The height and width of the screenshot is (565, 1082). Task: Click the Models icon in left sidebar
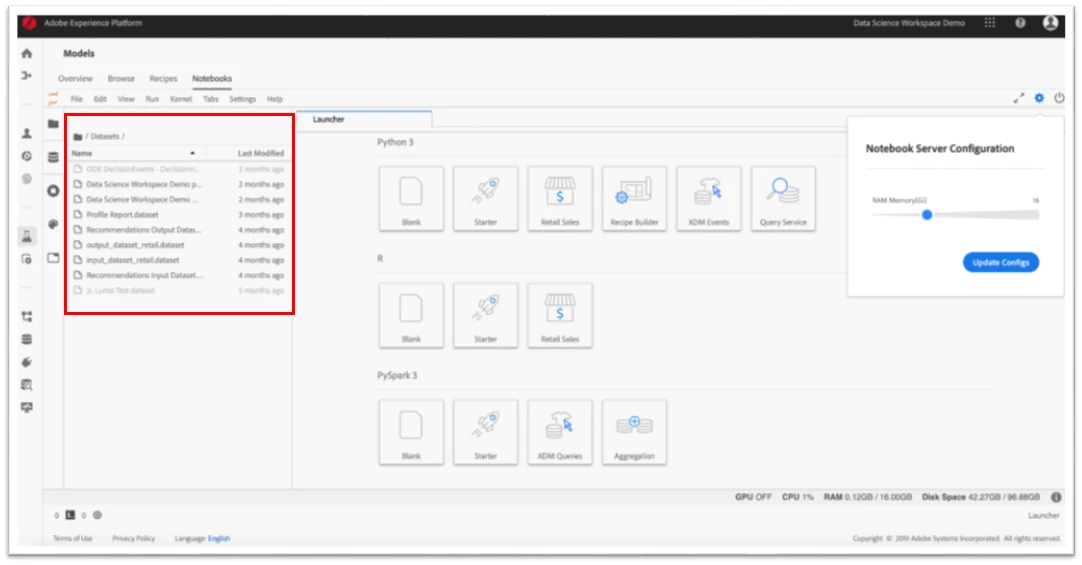point(27,237)
